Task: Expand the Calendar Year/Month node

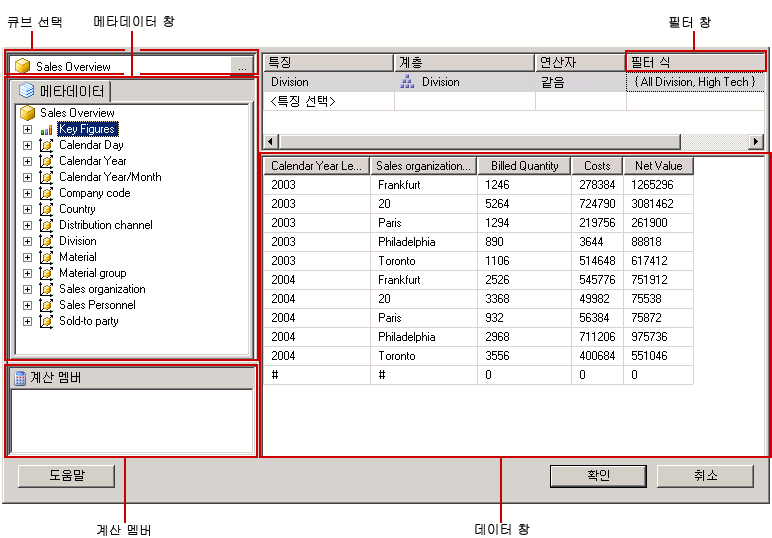Action: [28, 177]
